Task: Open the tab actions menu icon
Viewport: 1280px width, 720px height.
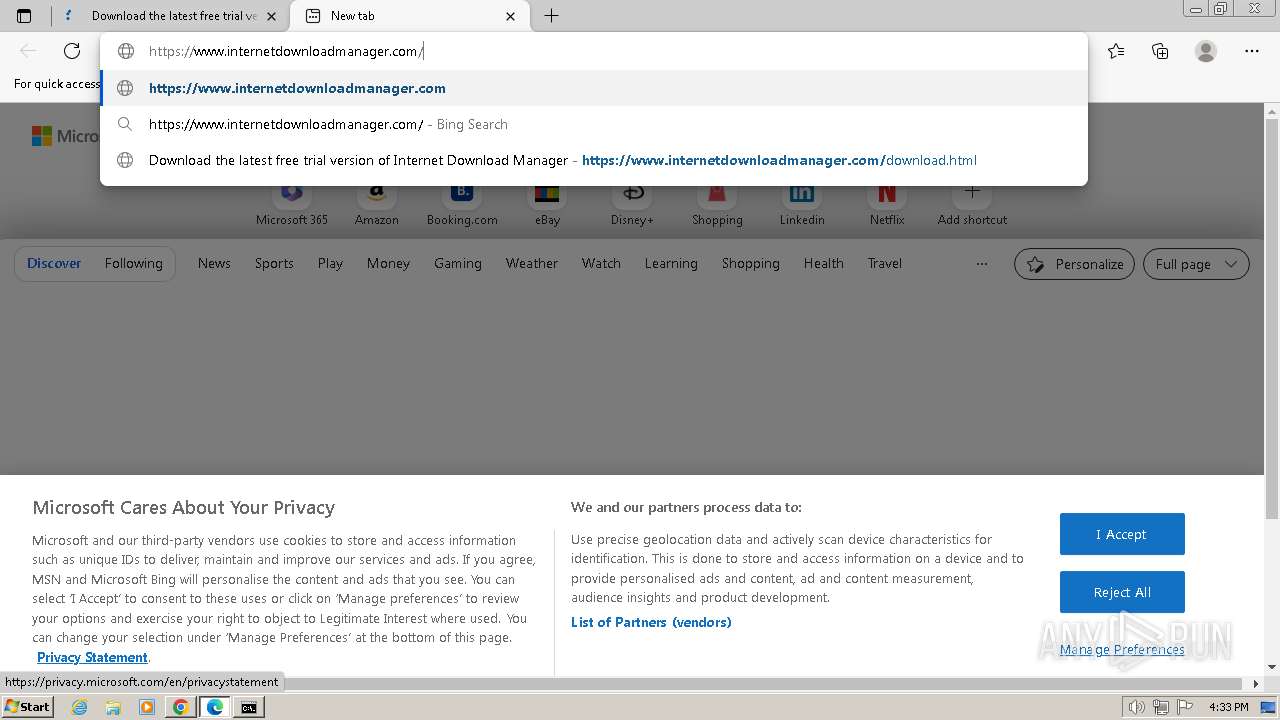Action: (x=24, y=16)
